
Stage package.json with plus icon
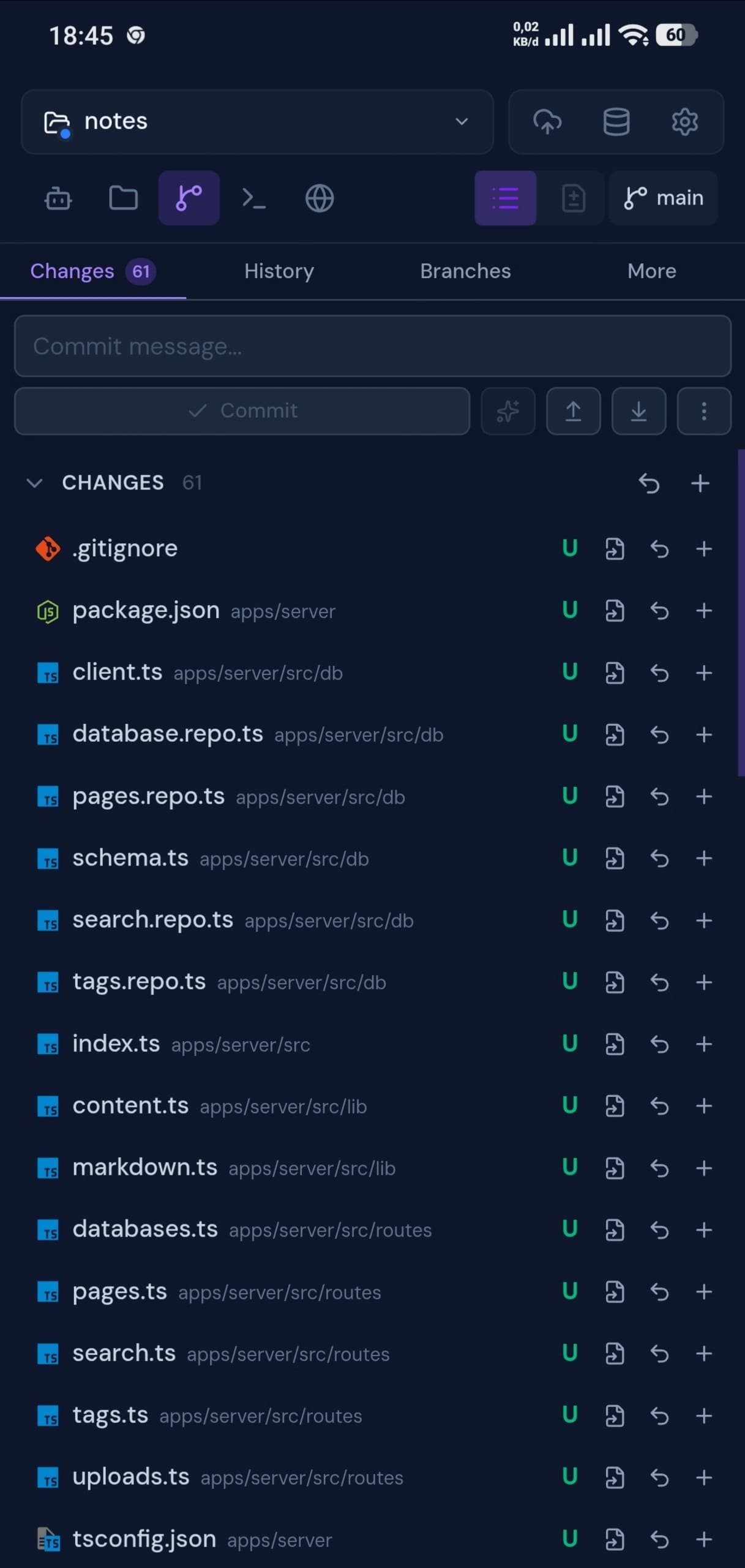pos(704,611)
